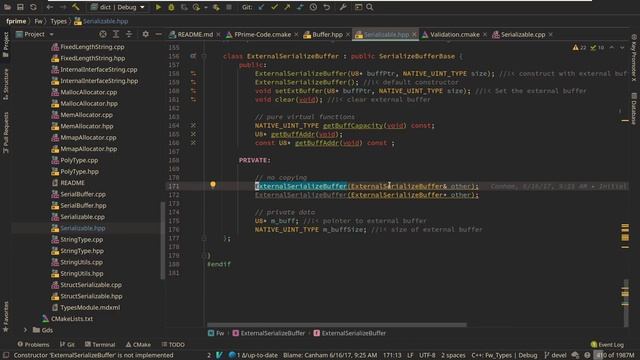Open the Git tool window button

tap(67, 344)
